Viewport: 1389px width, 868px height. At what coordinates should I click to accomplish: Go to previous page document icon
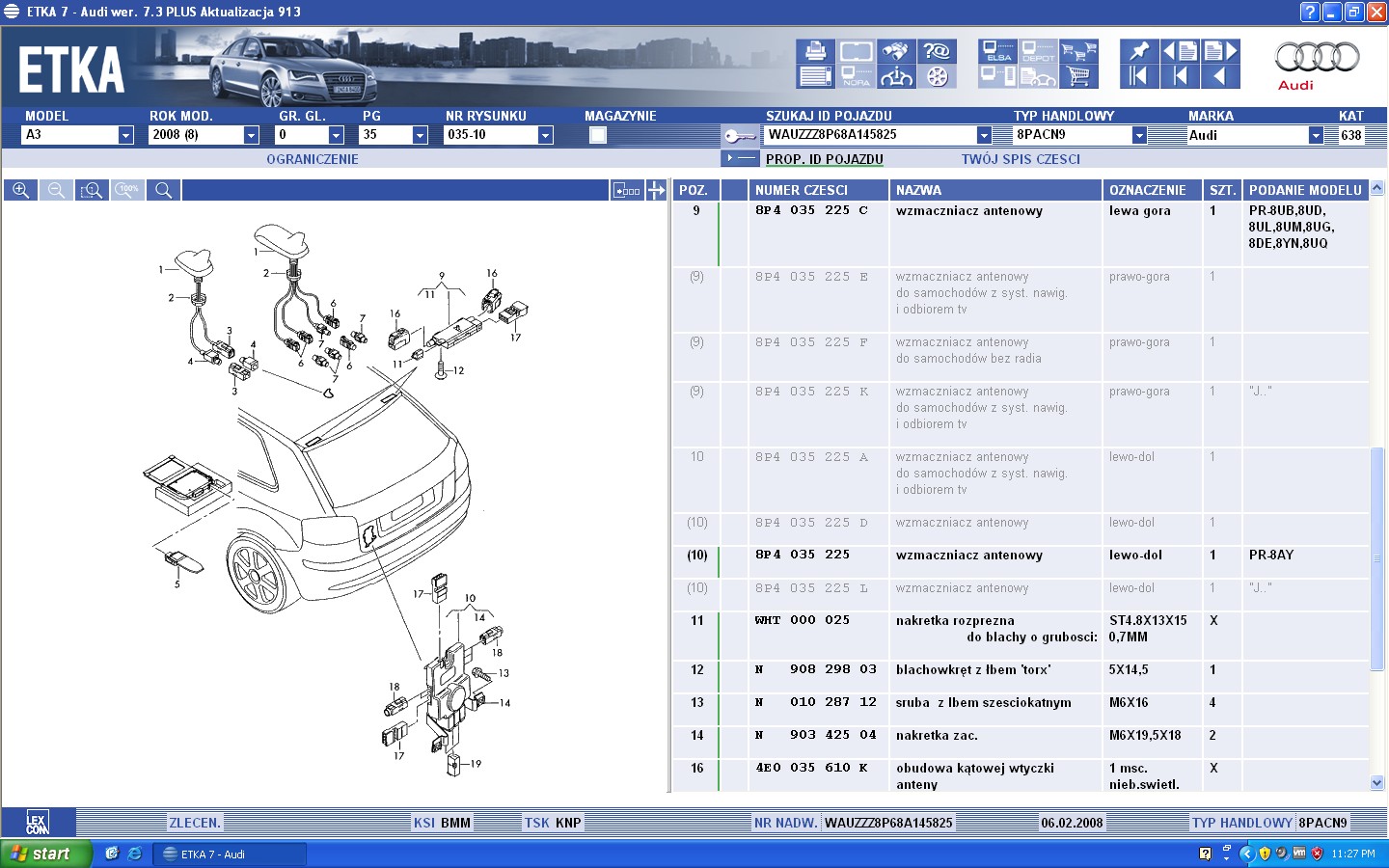point(1180,51)
